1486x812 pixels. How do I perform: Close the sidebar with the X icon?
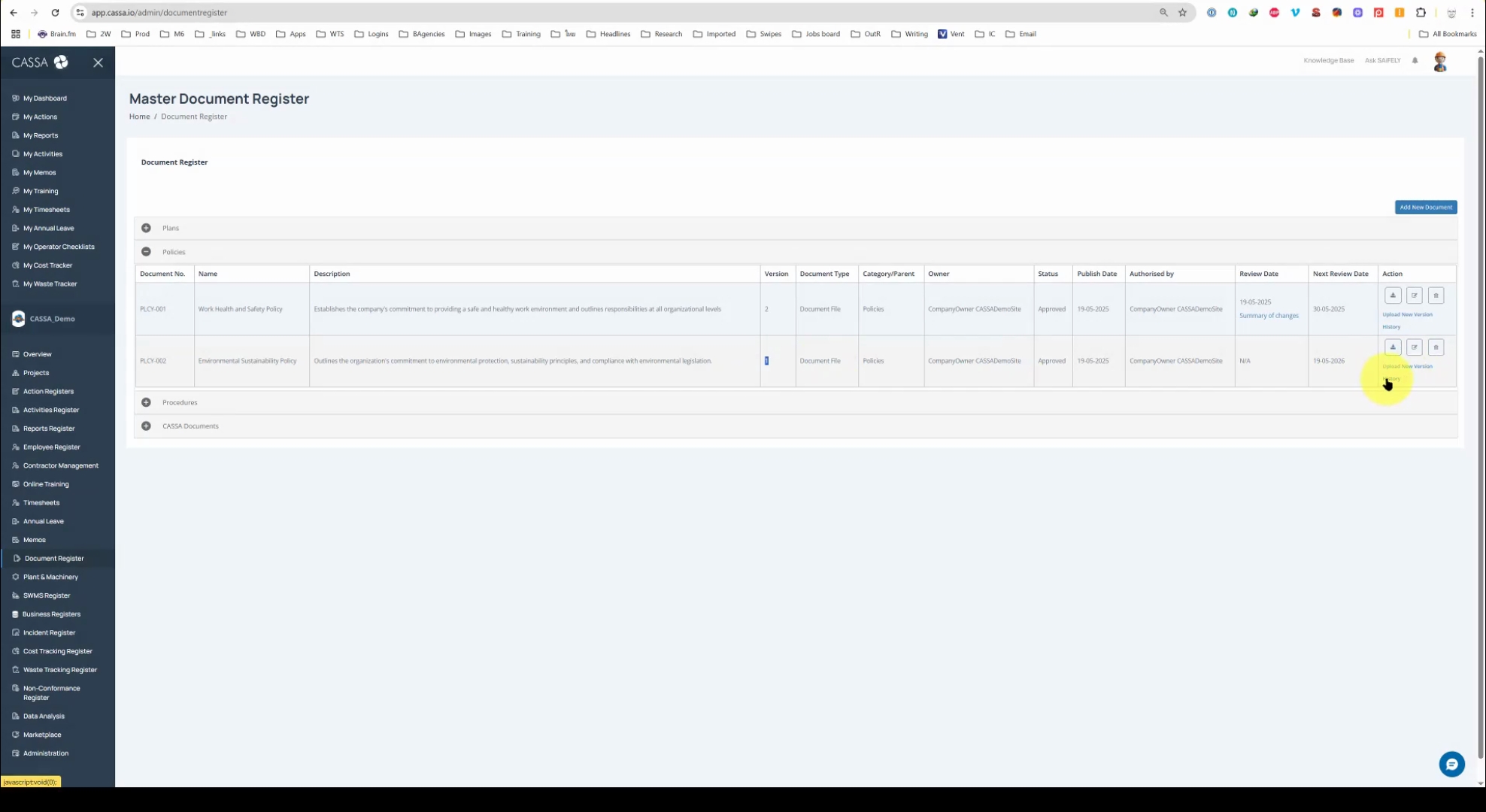click(98, 62)
